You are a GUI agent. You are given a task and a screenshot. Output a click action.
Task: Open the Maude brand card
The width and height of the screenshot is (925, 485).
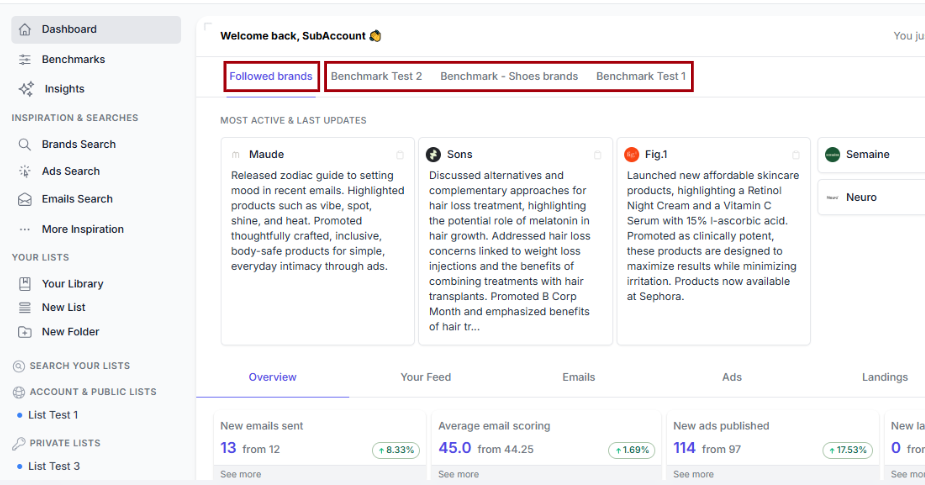318,241
